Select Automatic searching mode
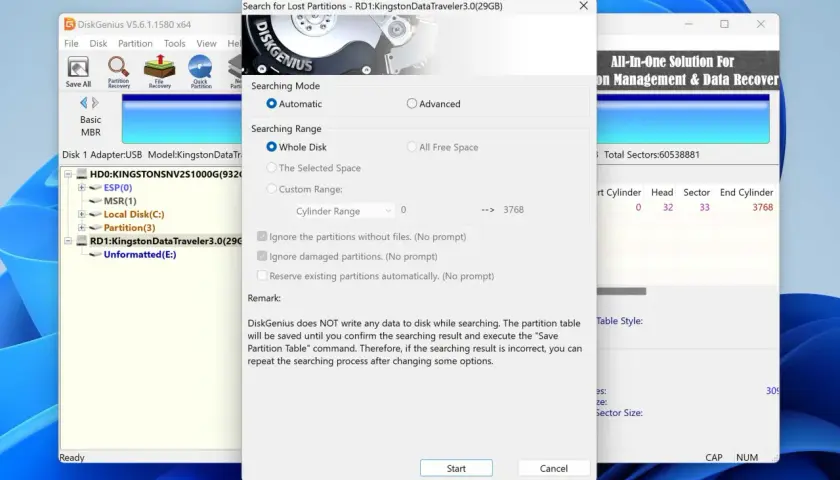840x480 pixels. pos(272,103)
